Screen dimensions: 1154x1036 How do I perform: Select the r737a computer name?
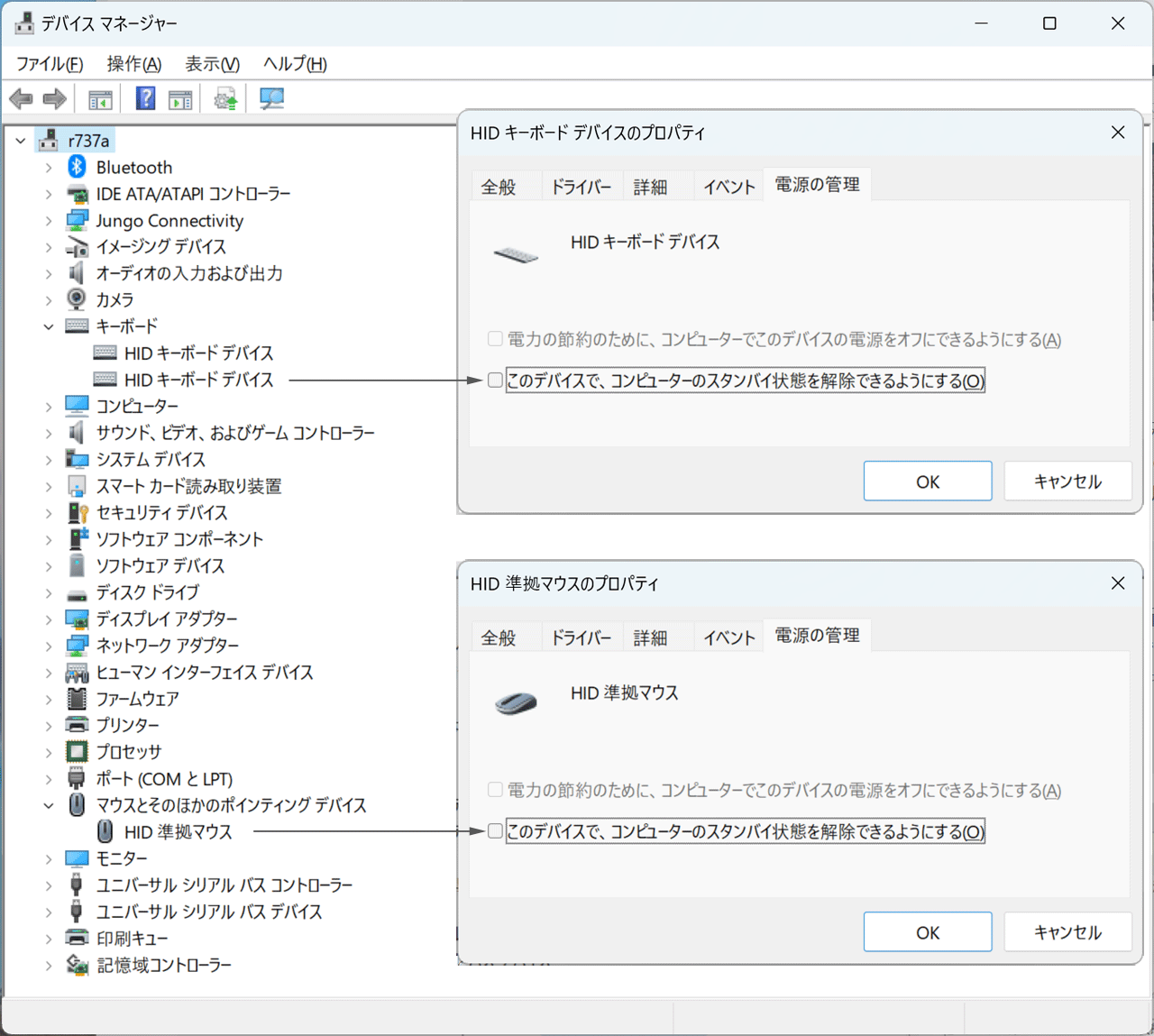pos(88,141)
